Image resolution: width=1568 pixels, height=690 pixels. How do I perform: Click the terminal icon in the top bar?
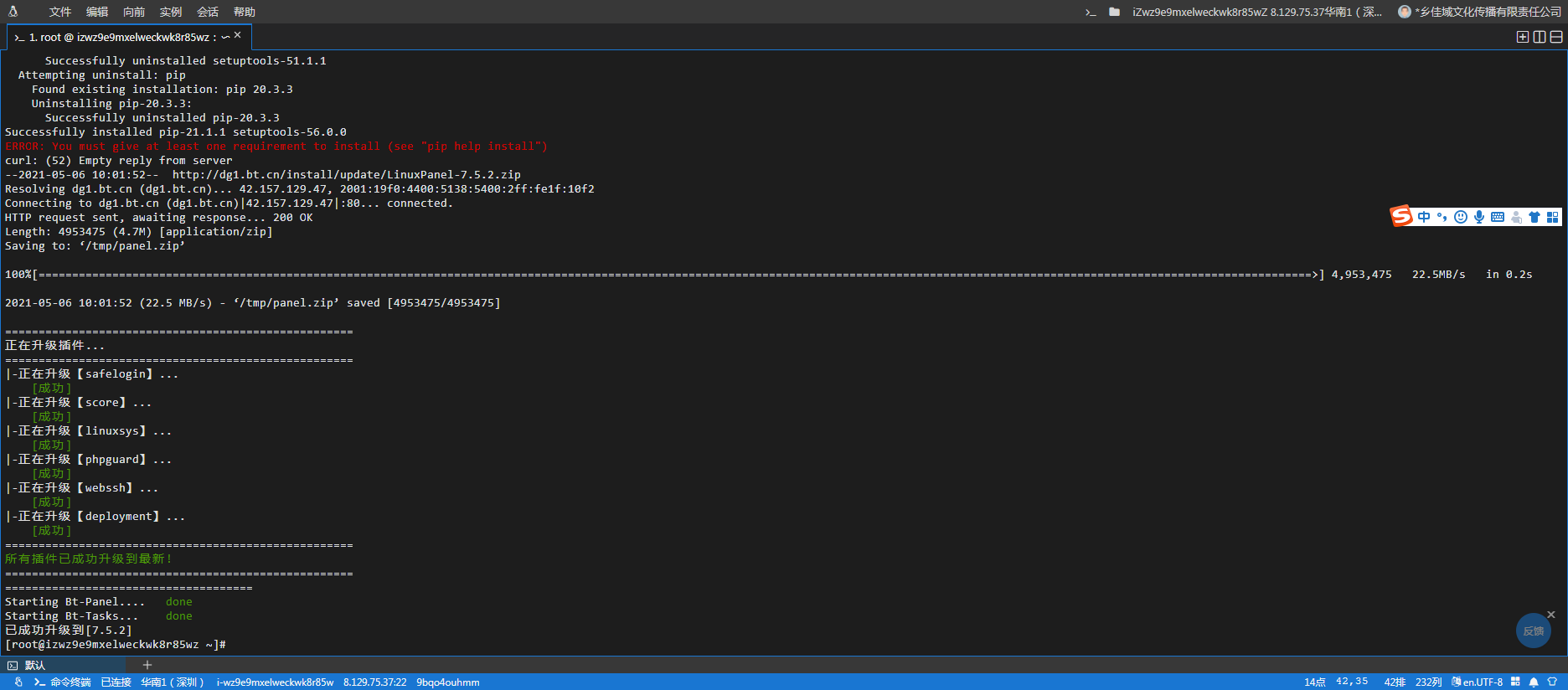click(1091, 12)
